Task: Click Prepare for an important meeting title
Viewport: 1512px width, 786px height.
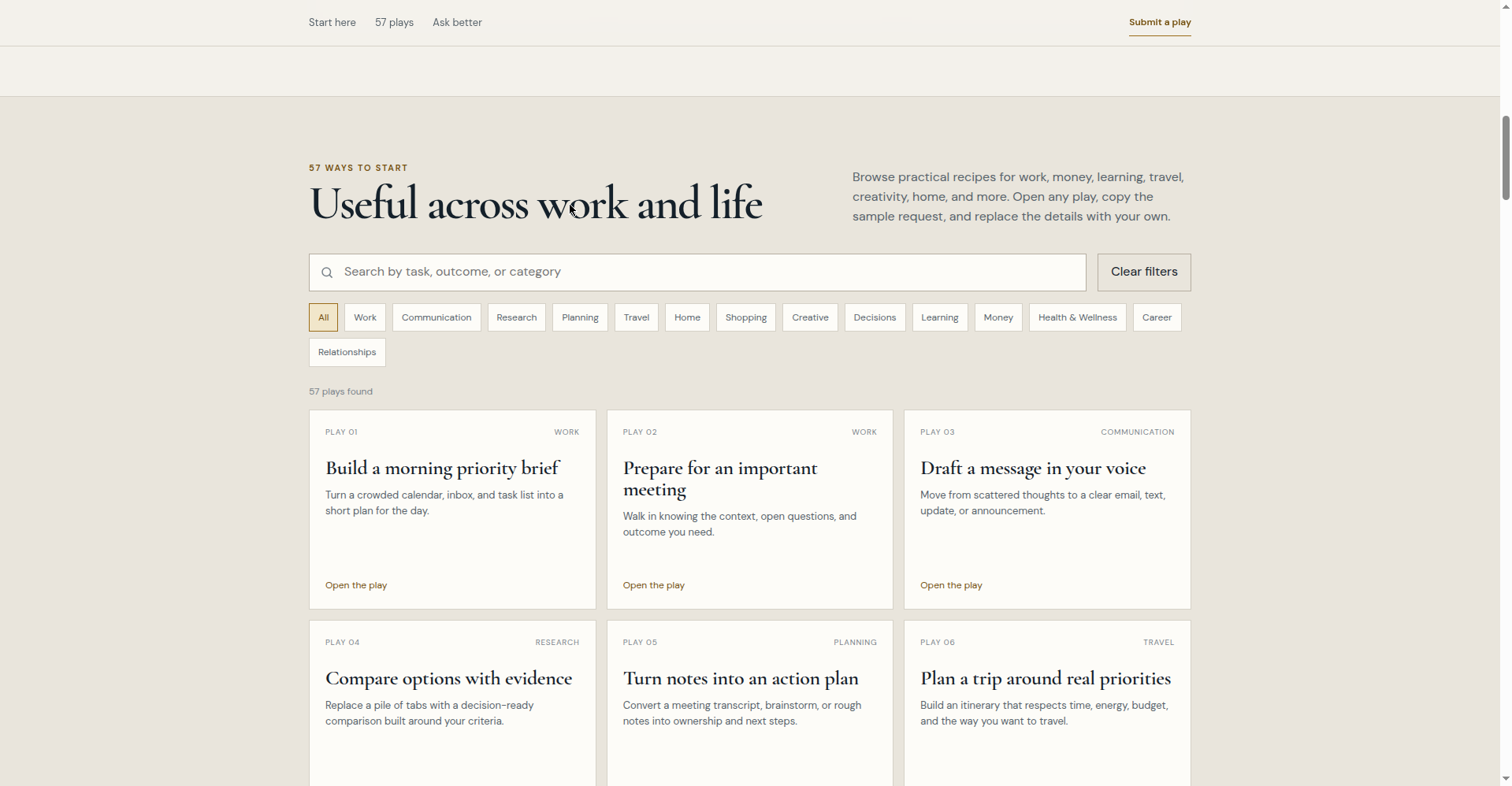Action: tap(720, 479)
